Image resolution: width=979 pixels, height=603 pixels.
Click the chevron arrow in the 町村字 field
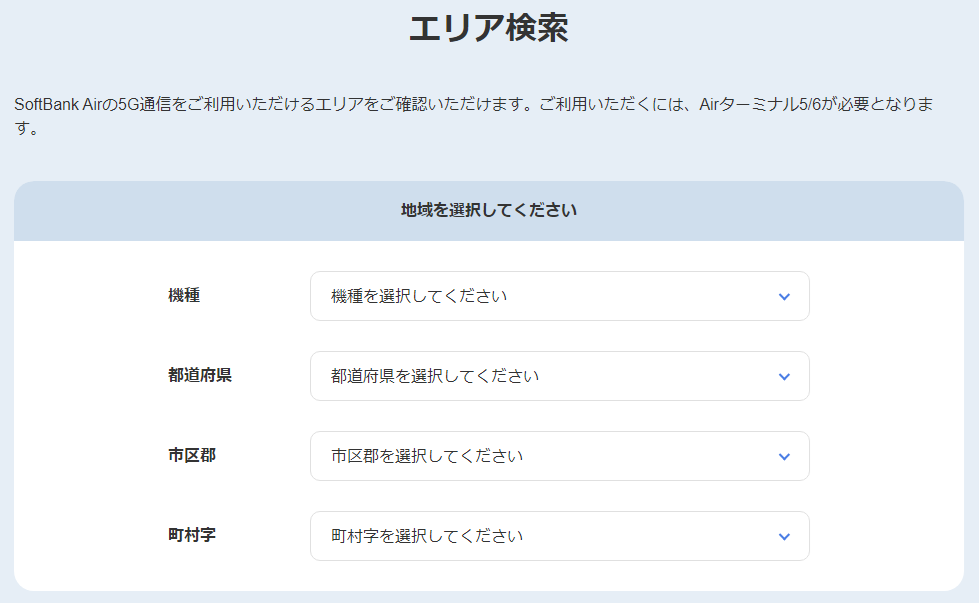click(x=784, y=537)
